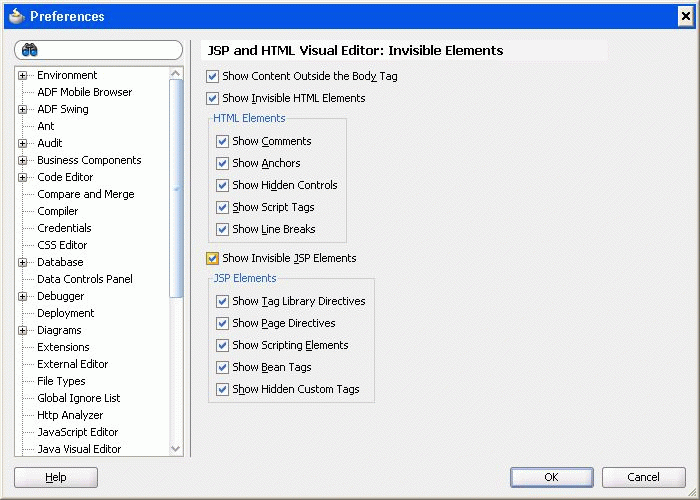The height and width of the screenshot is (500, 700).
Task: Open the File Types preferences page
Action: 61,381
